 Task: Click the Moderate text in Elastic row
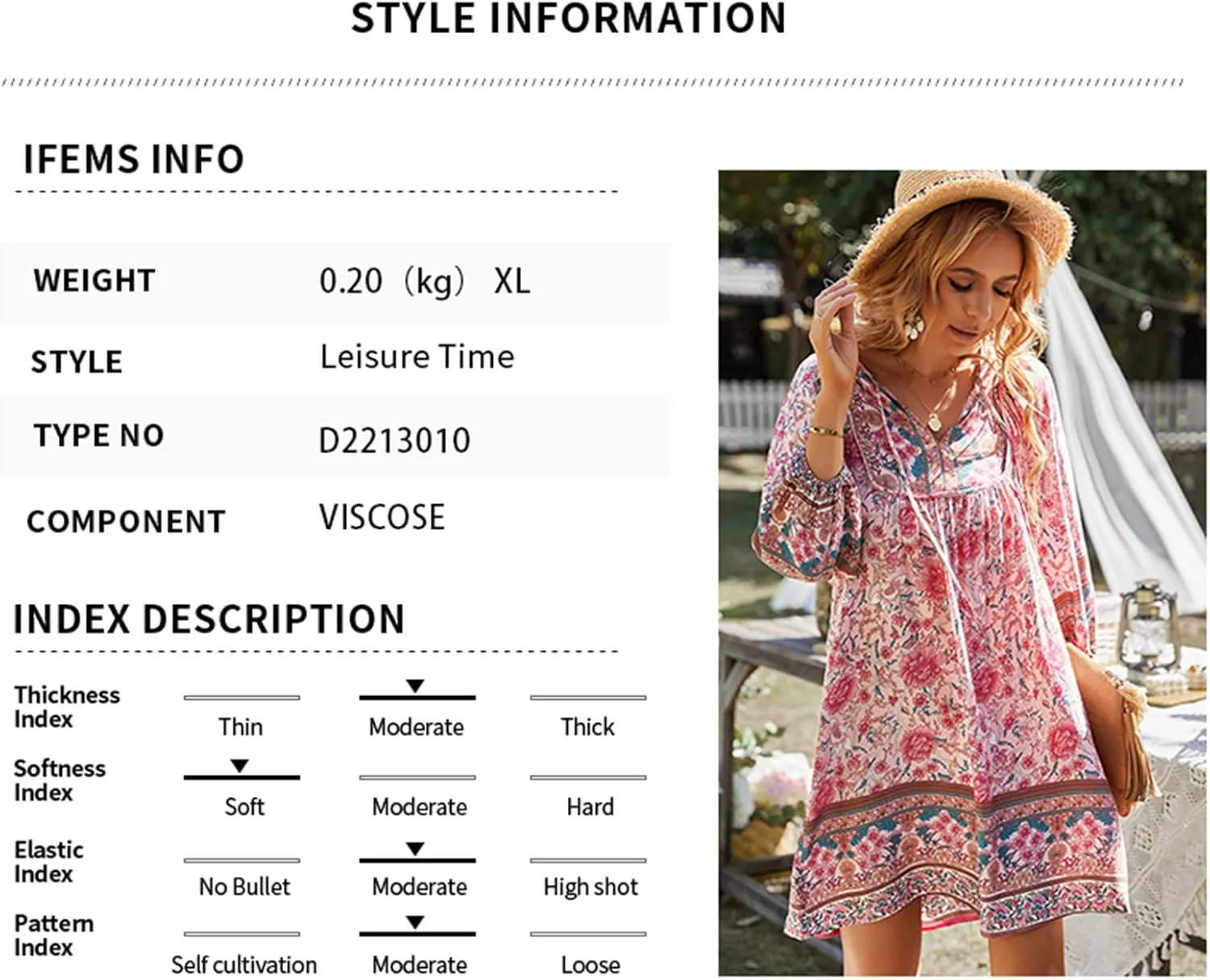(x=419, y=886)
